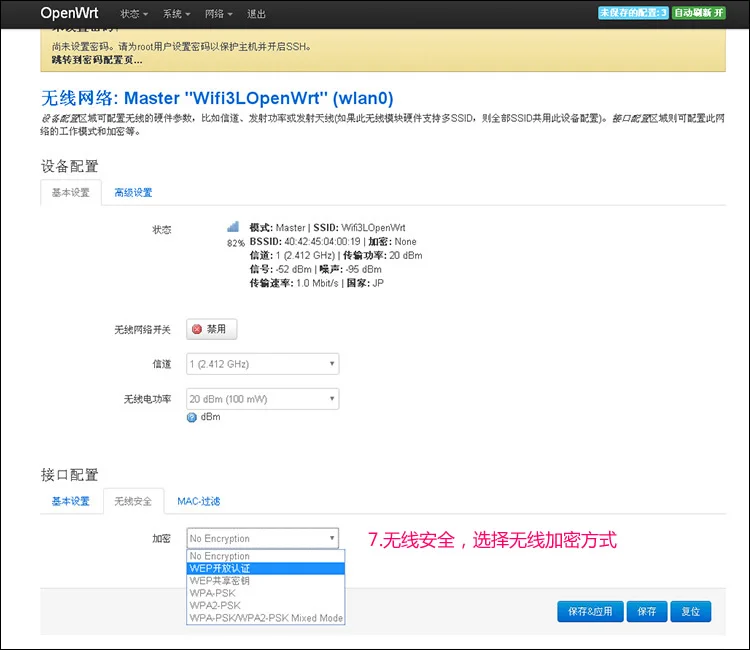Screen dimensions: 750x650
Task: Open the 跳转到密码配置页 link
Action: (97, 60)
